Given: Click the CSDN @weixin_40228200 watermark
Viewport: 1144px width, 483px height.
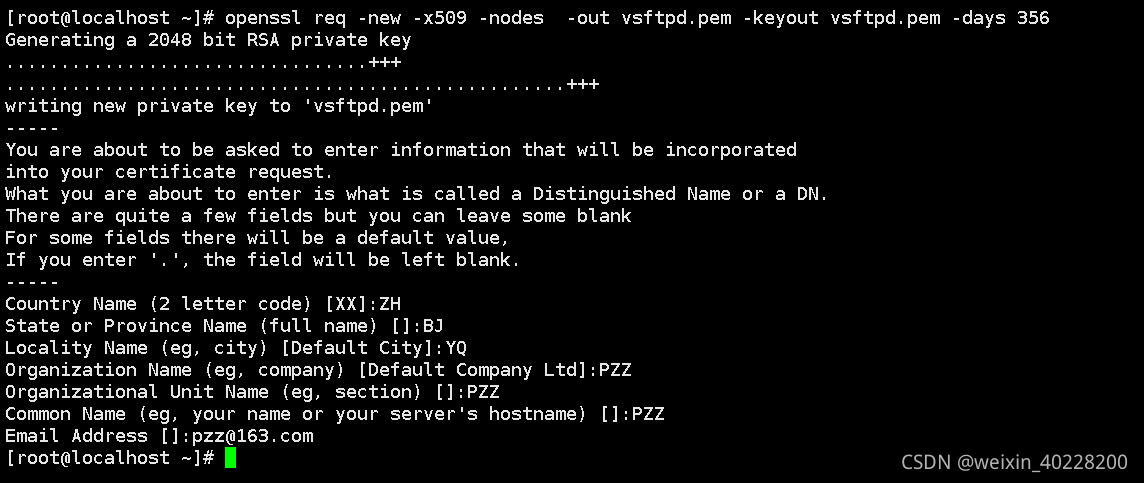Looking at the screenshot, I should click(1014, 462).
